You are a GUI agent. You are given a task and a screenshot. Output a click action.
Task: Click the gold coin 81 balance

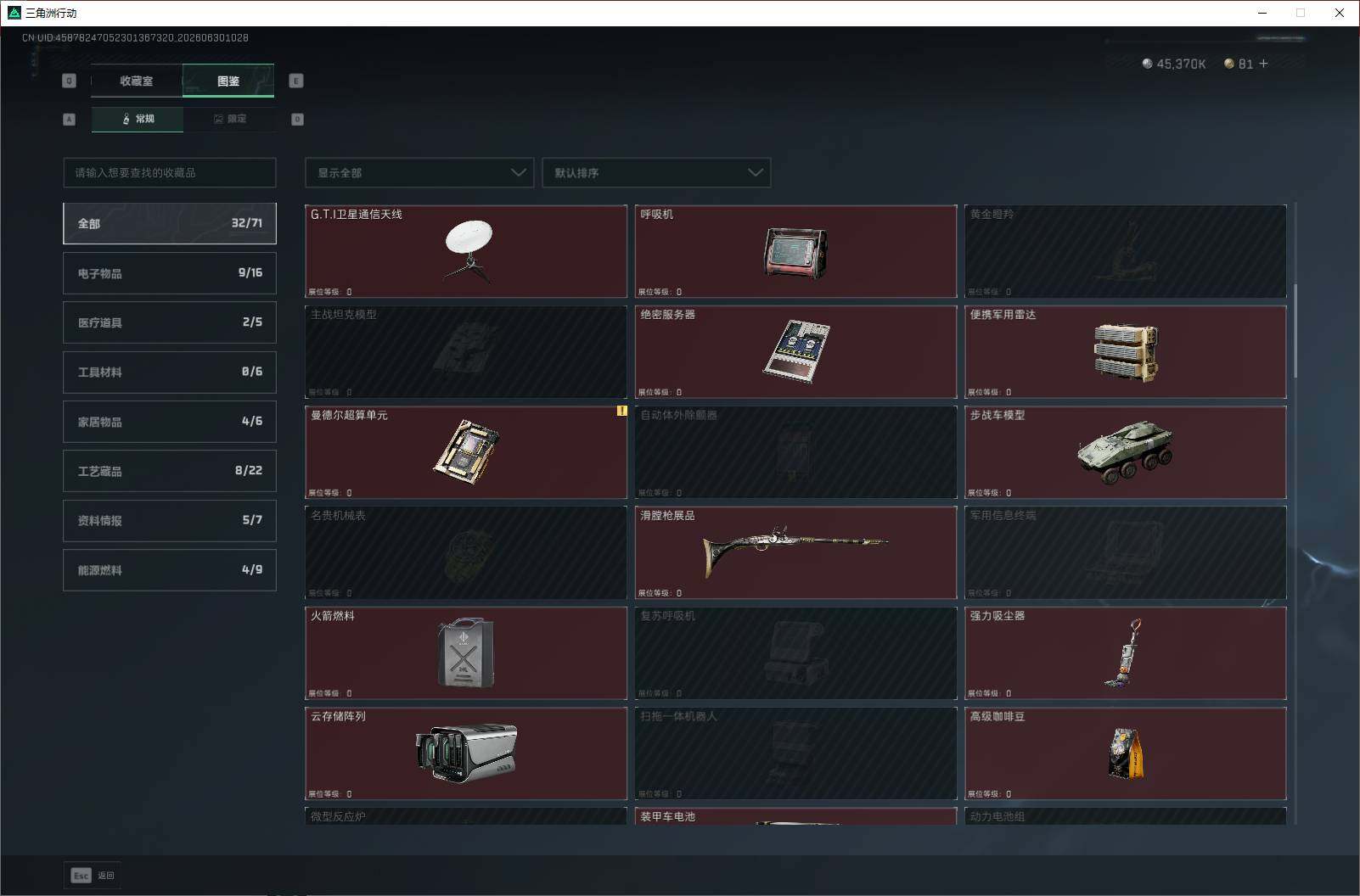tap(1239, 64)
